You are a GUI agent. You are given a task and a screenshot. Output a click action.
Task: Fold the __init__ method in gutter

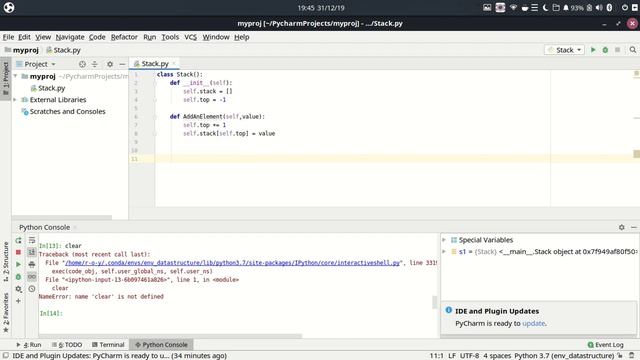click(x=155, y=83)
